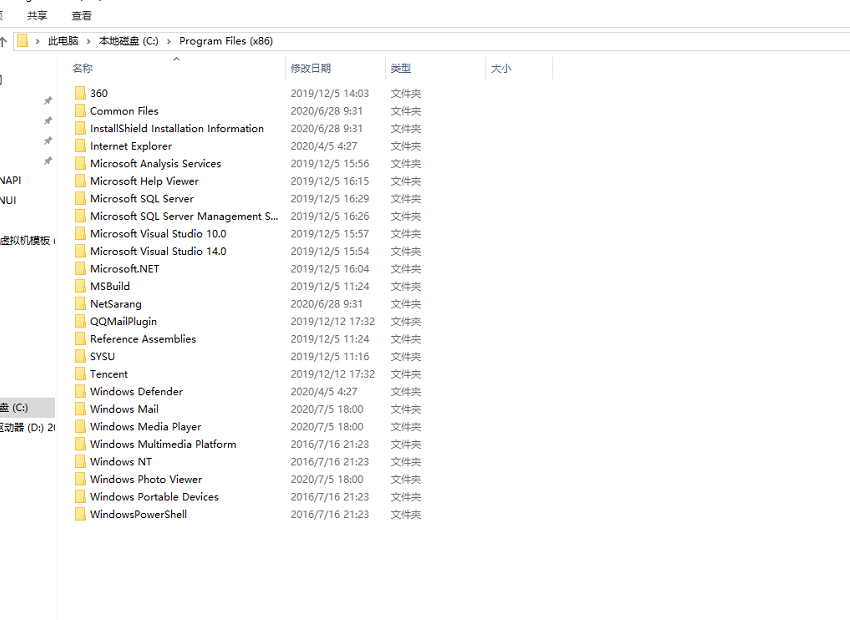Sort by the 名称 column header
The height and width of the screenshot is (620, 850).
click(x=82, y=68)
